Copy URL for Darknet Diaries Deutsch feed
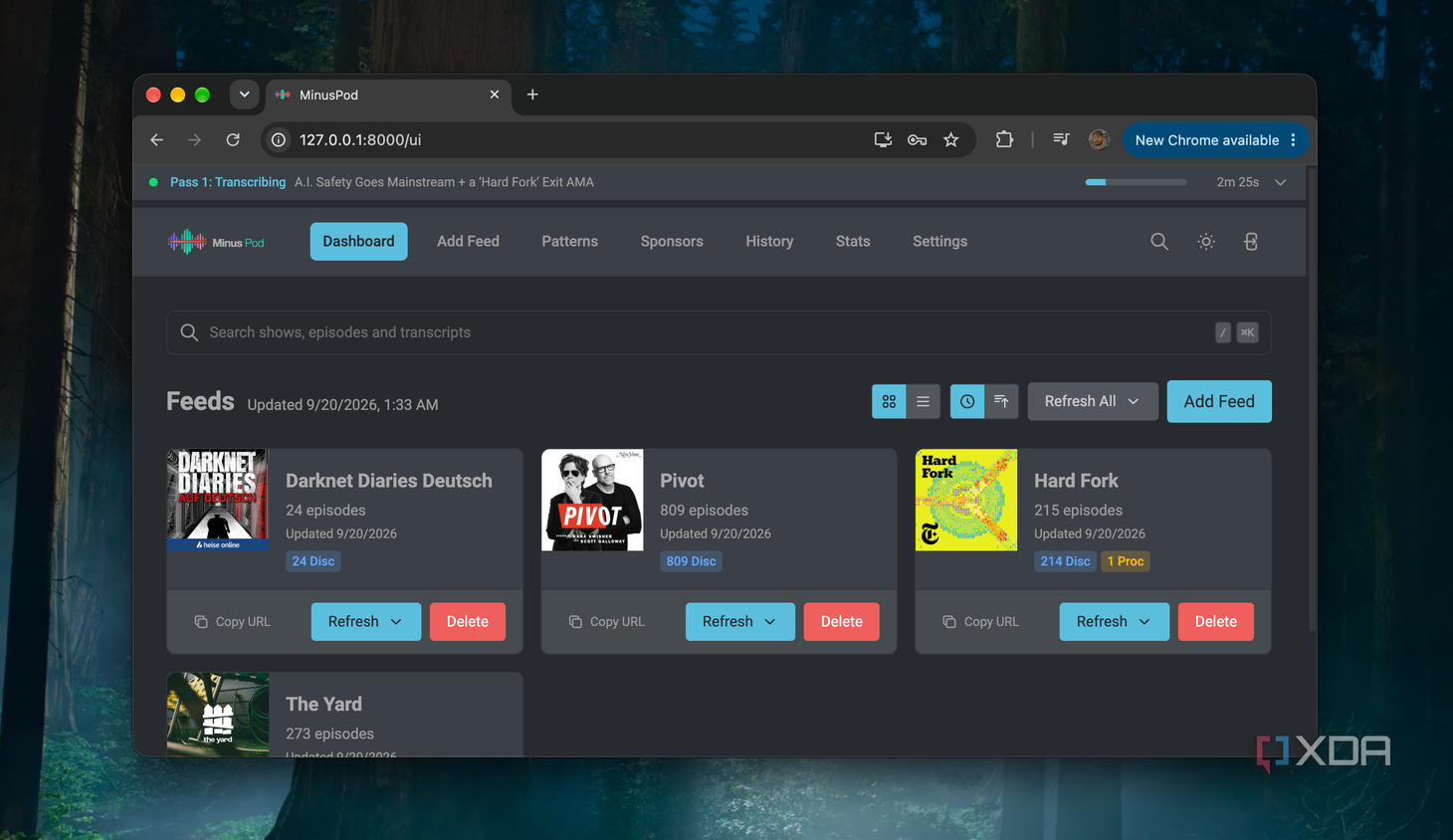Viewport: 1453px width, 840px height. pyautogui.click(x=233, y=622)
